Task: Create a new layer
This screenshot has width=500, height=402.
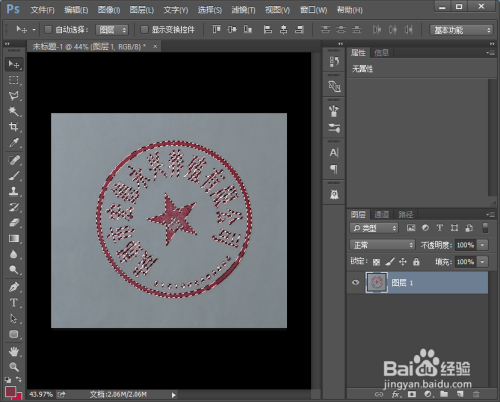Action: pyautogui.click(x=460, y=394)
